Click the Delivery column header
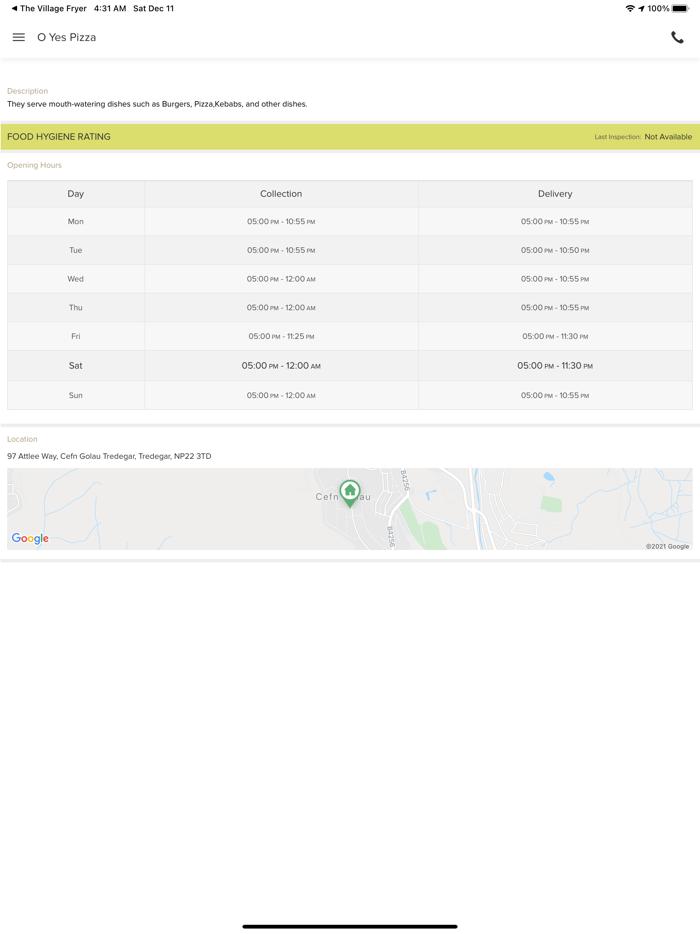 tap(555, 194)
